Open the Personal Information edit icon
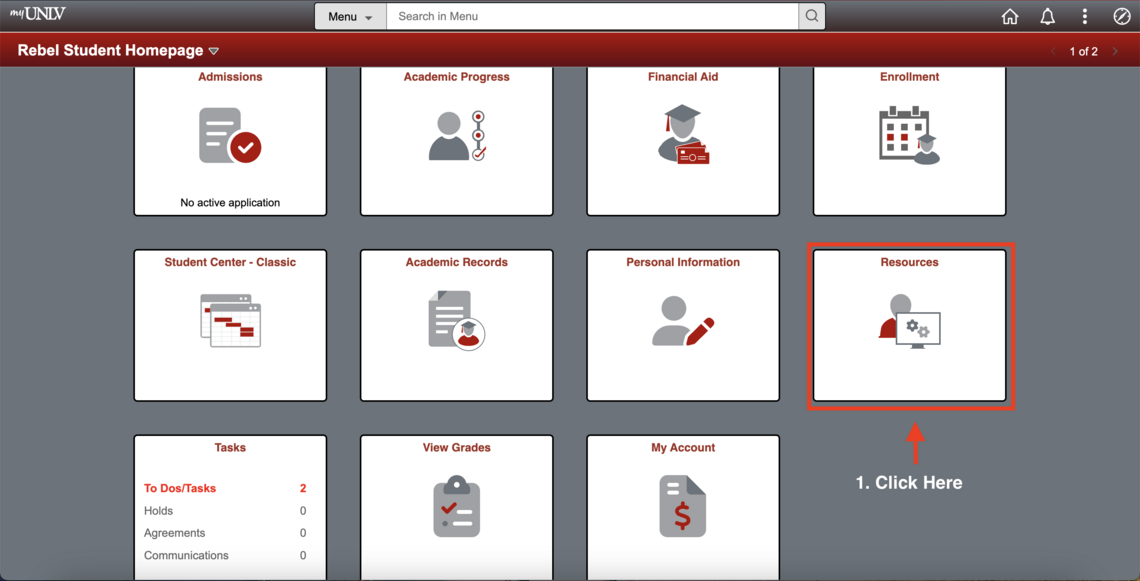Image resolution: width=1140 pixels, height=581 pixels. (x=683, y=321)
